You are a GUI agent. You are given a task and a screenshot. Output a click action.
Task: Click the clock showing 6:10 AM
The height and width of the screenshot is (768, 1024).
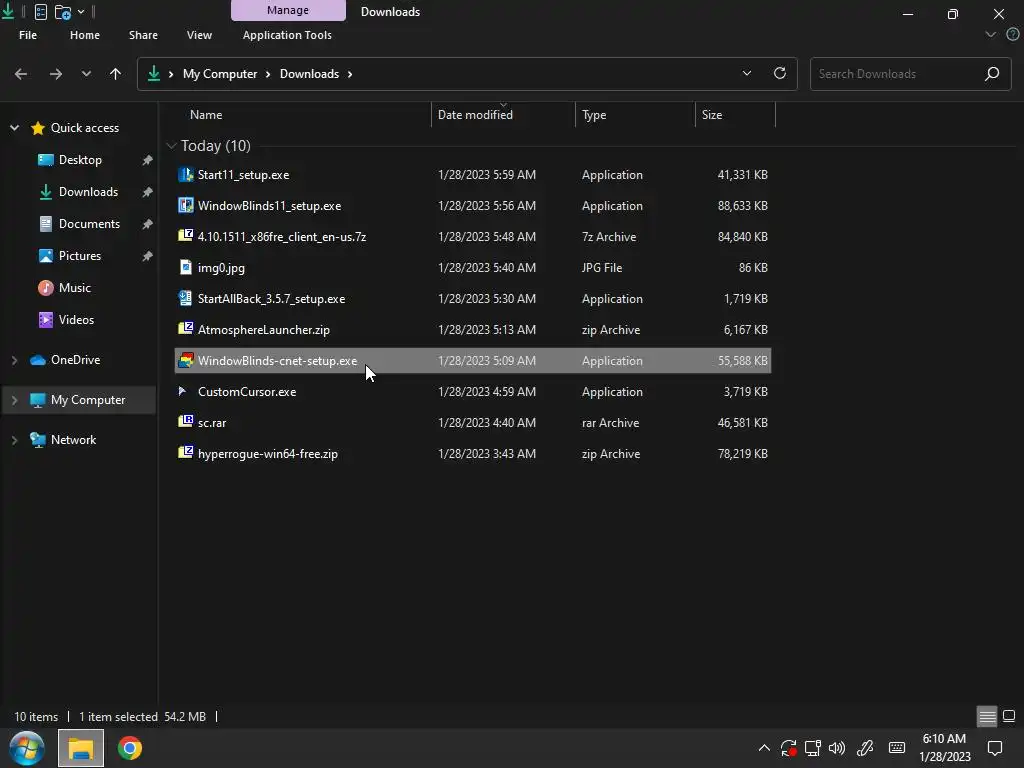pyautogui.click(x=944, y=739)
